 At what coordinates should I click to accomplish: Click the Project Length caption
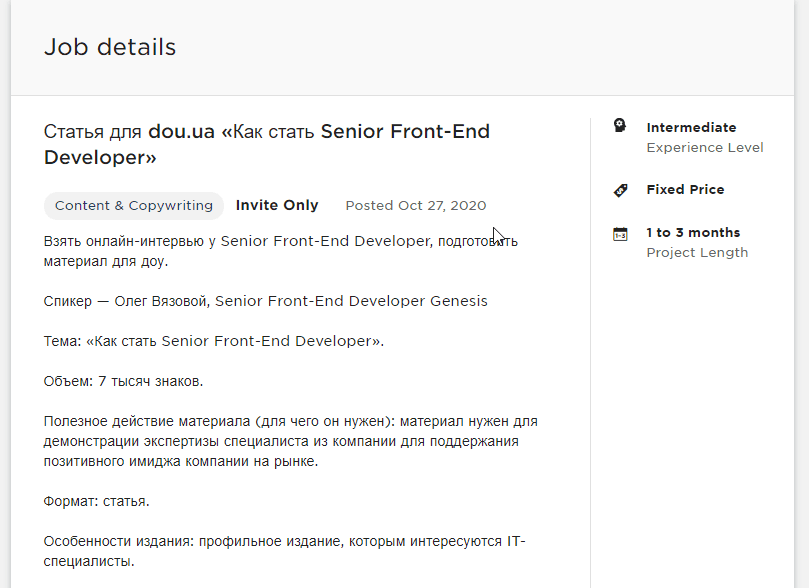point(697,253)
